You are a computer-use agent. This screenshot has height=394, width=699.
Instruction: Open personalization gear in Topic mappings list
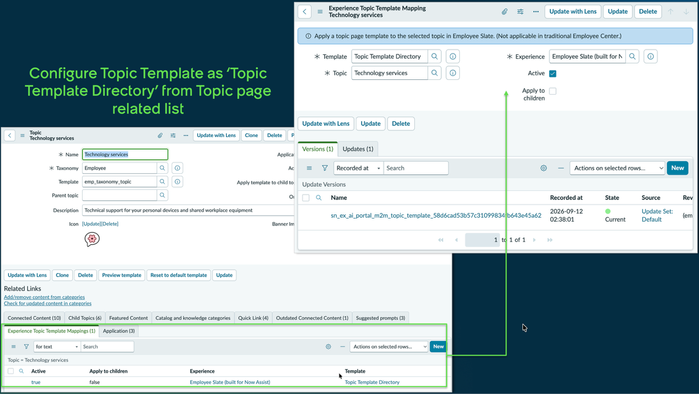click(x=328, y=346)
